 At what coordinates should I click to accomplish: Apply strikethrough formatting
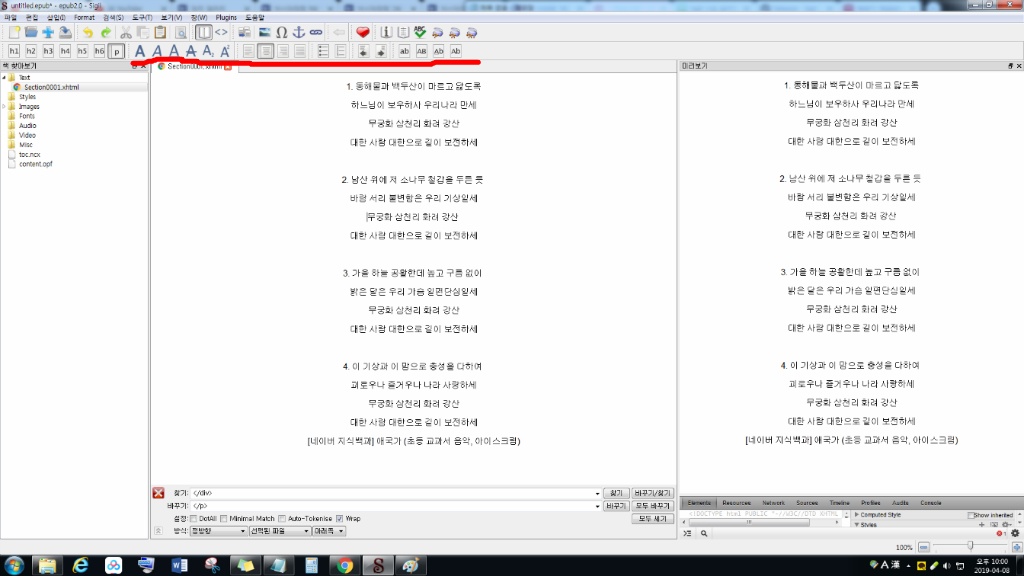(x=191, y=51)
